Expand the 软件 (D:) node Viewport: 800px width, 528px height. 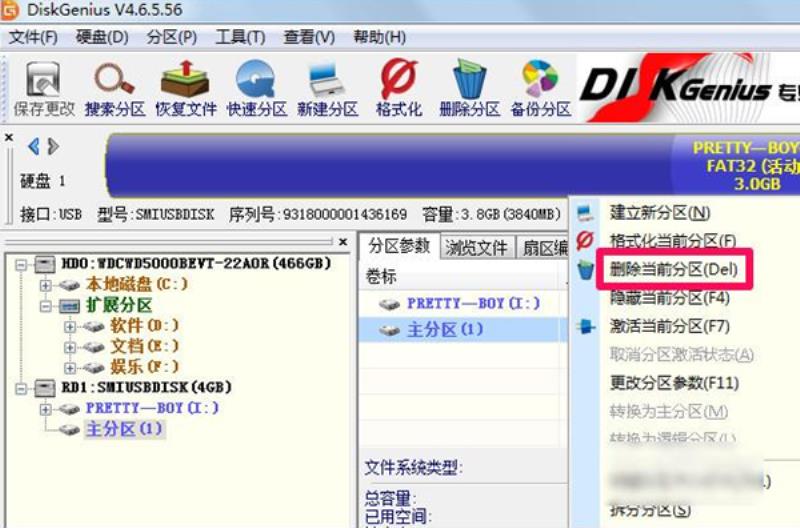tap(70, 326)
